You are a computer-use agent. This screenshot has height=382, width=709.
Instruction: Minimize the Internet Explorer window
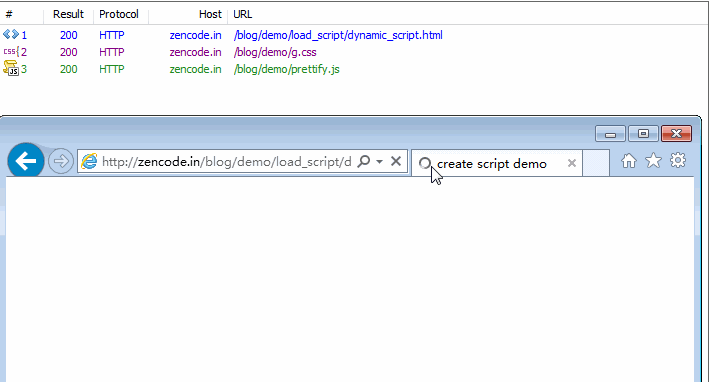click(x=610, y=134)
